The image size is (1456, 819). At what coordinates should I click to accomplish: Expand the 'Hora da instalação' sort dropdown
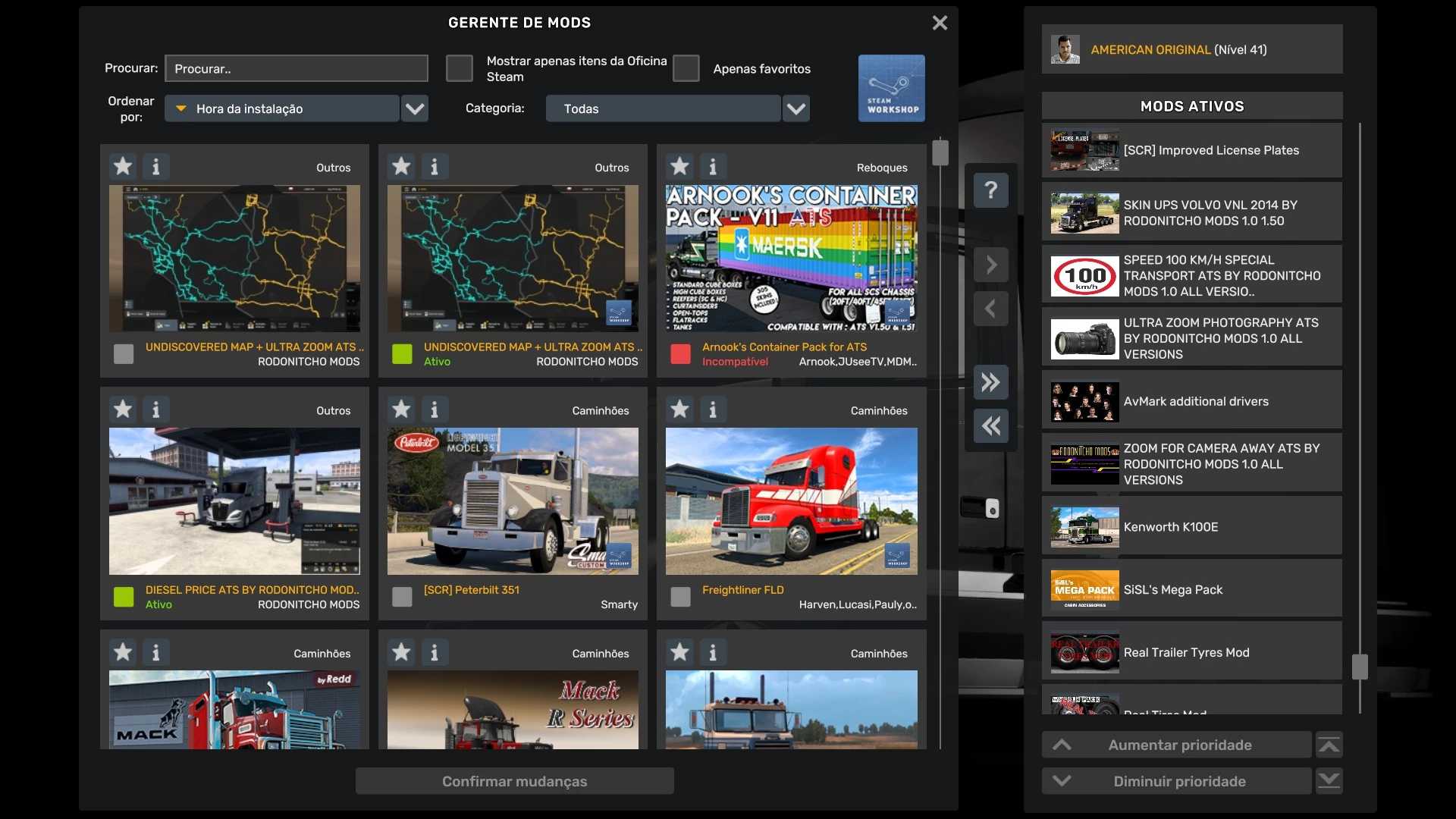pyautogui.click(x=414, y=108)
